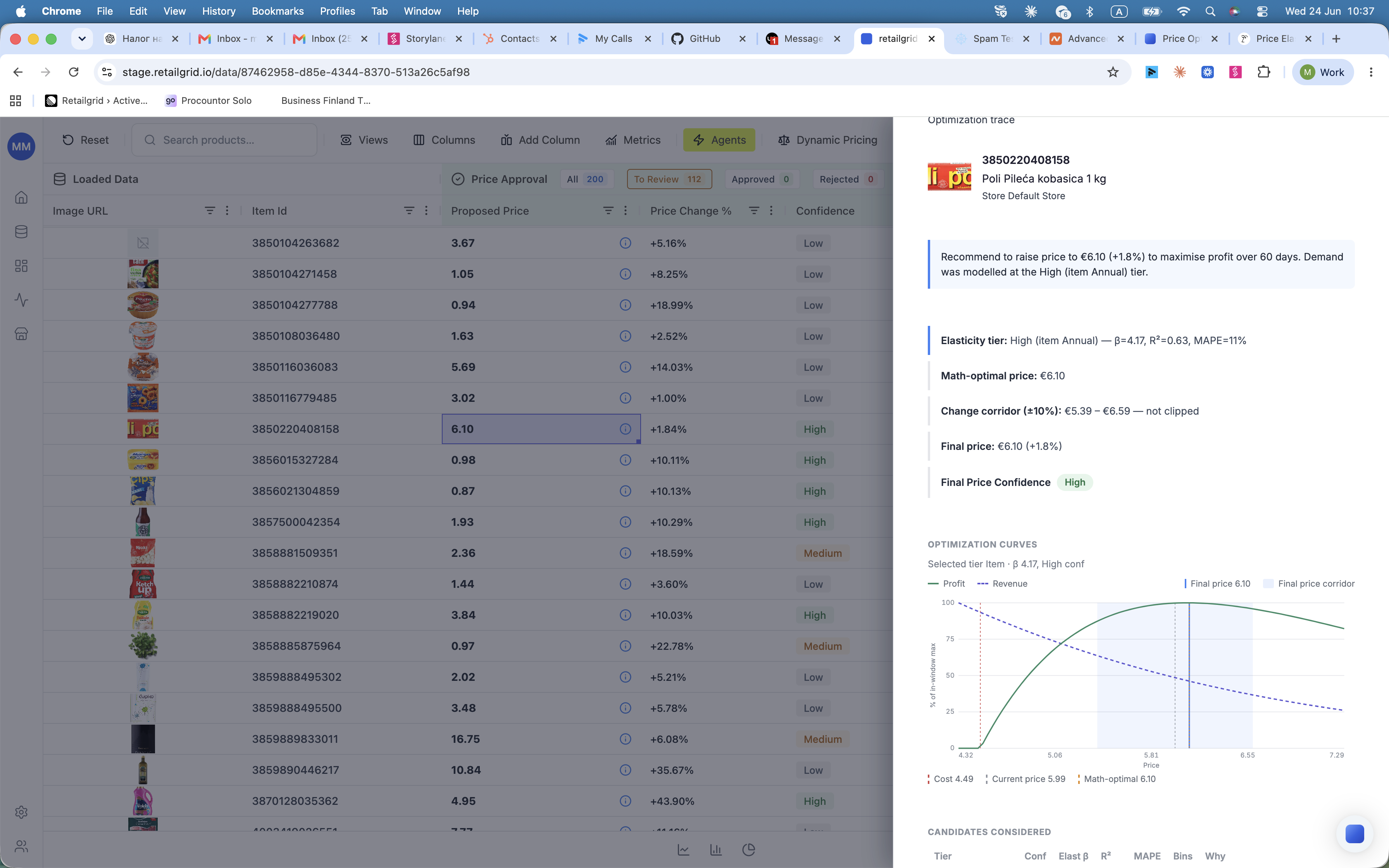Open Procountor Solo bookmark

click(209, 100)
